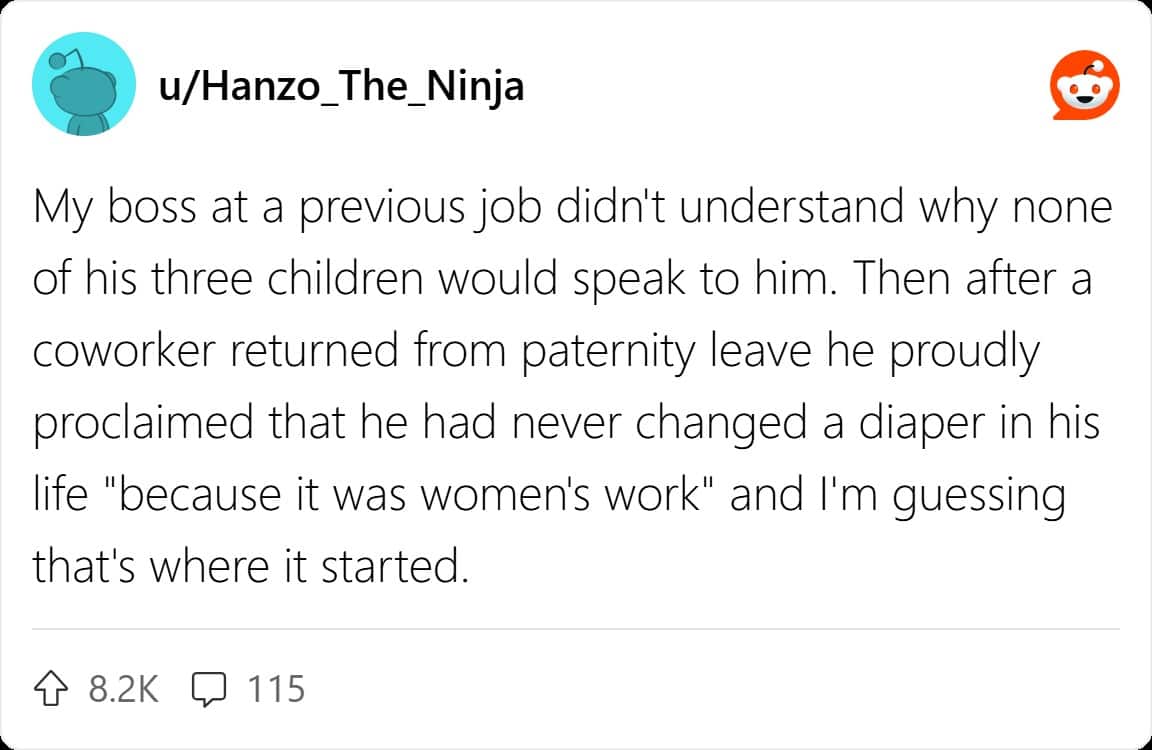Viewport: 1152px width, 750px height.
Task: Select the post body text
Action: click(x=570, y=385)
